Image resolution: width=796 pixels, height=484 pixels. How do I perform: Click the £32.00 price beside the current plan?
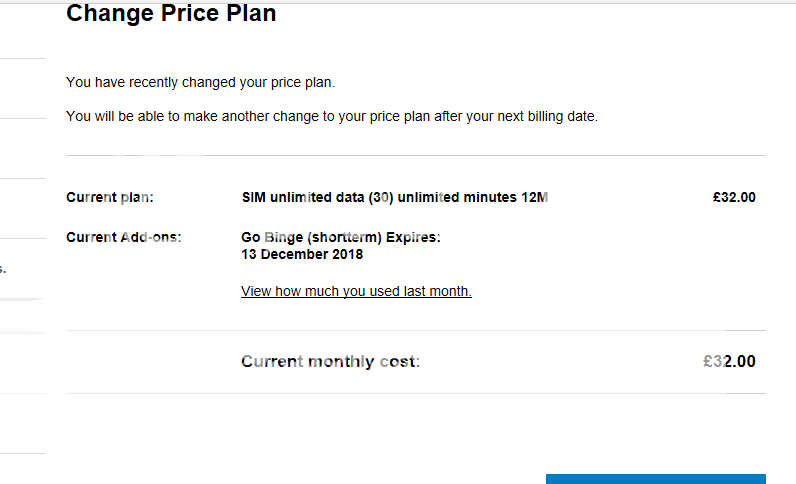click(734, 197)
